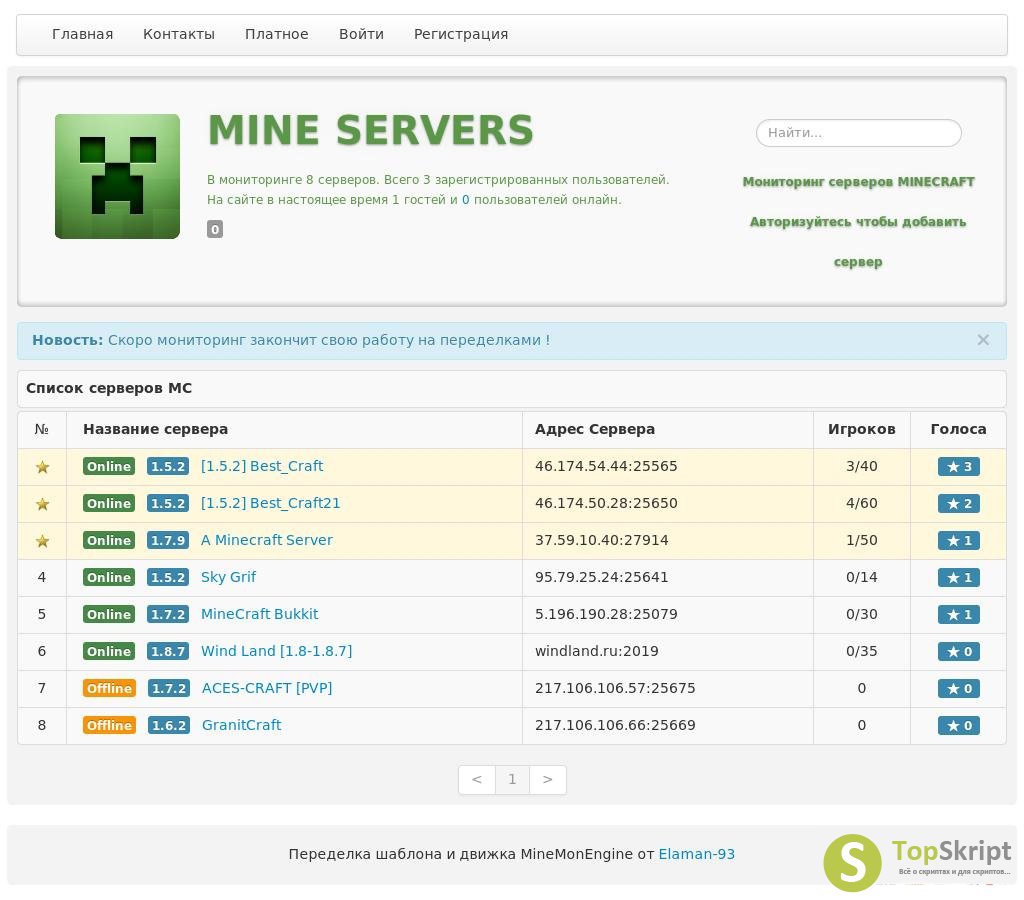The width and height of the screenshot is (1024, 900).
Task: Vote using the star badge for GranitCraft
Action: tap(959, 726)
